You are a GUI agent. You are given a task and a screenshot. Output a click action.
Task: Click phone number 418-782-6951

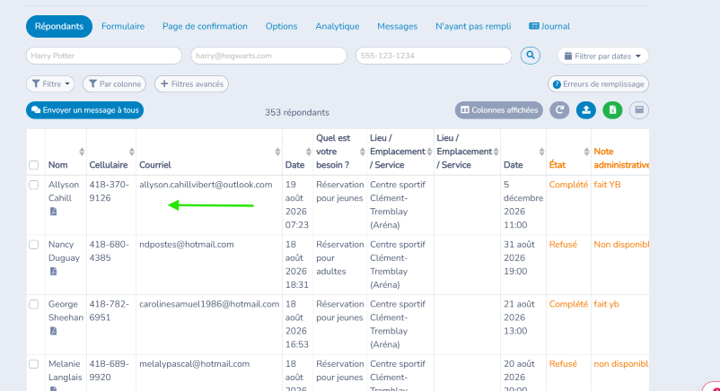click(109, 311)
